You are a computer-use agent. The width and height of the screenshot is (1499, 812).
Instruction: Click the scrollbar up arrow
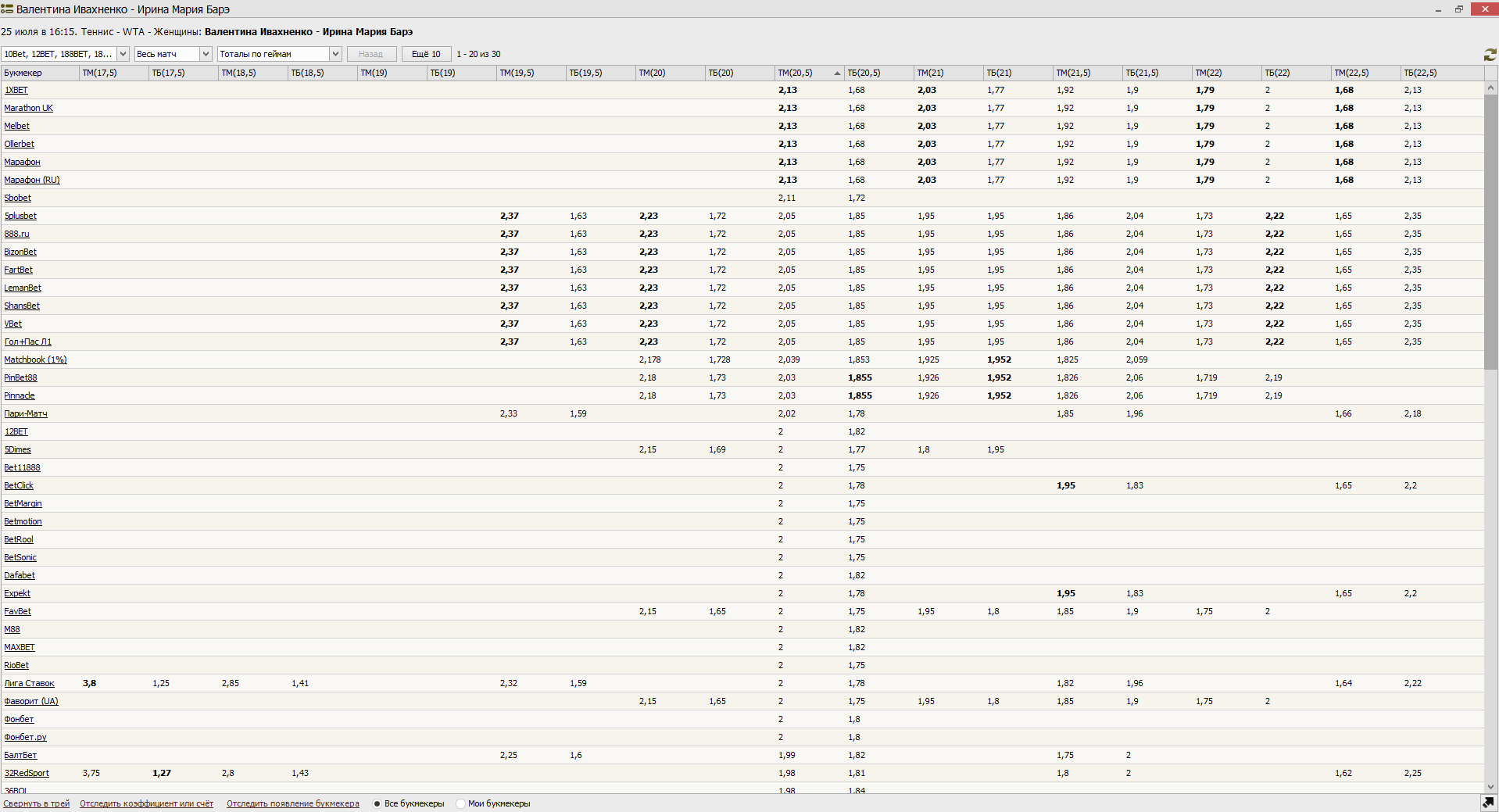pyautogui.click(x=1490, y=88)
